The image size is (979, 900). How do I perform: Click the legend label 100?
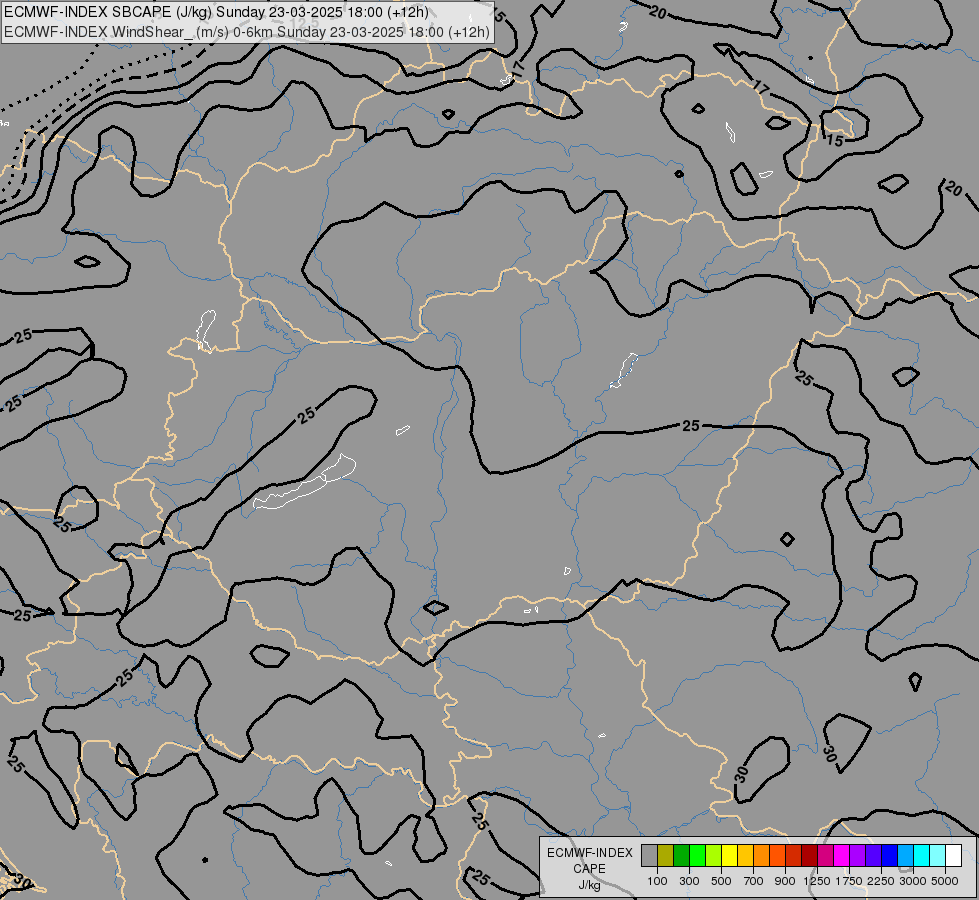pos(657,881)
